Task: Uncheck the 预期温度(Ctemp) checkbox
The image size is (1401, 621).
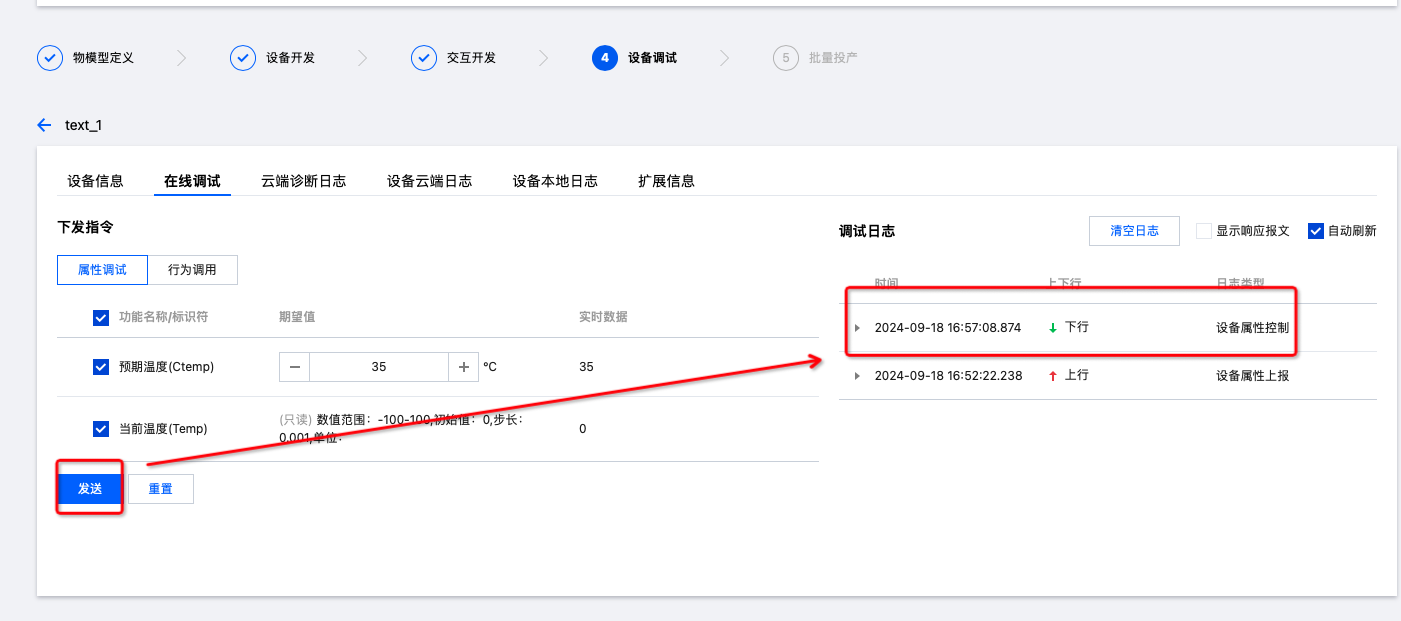Action: [x=101, y=367]
